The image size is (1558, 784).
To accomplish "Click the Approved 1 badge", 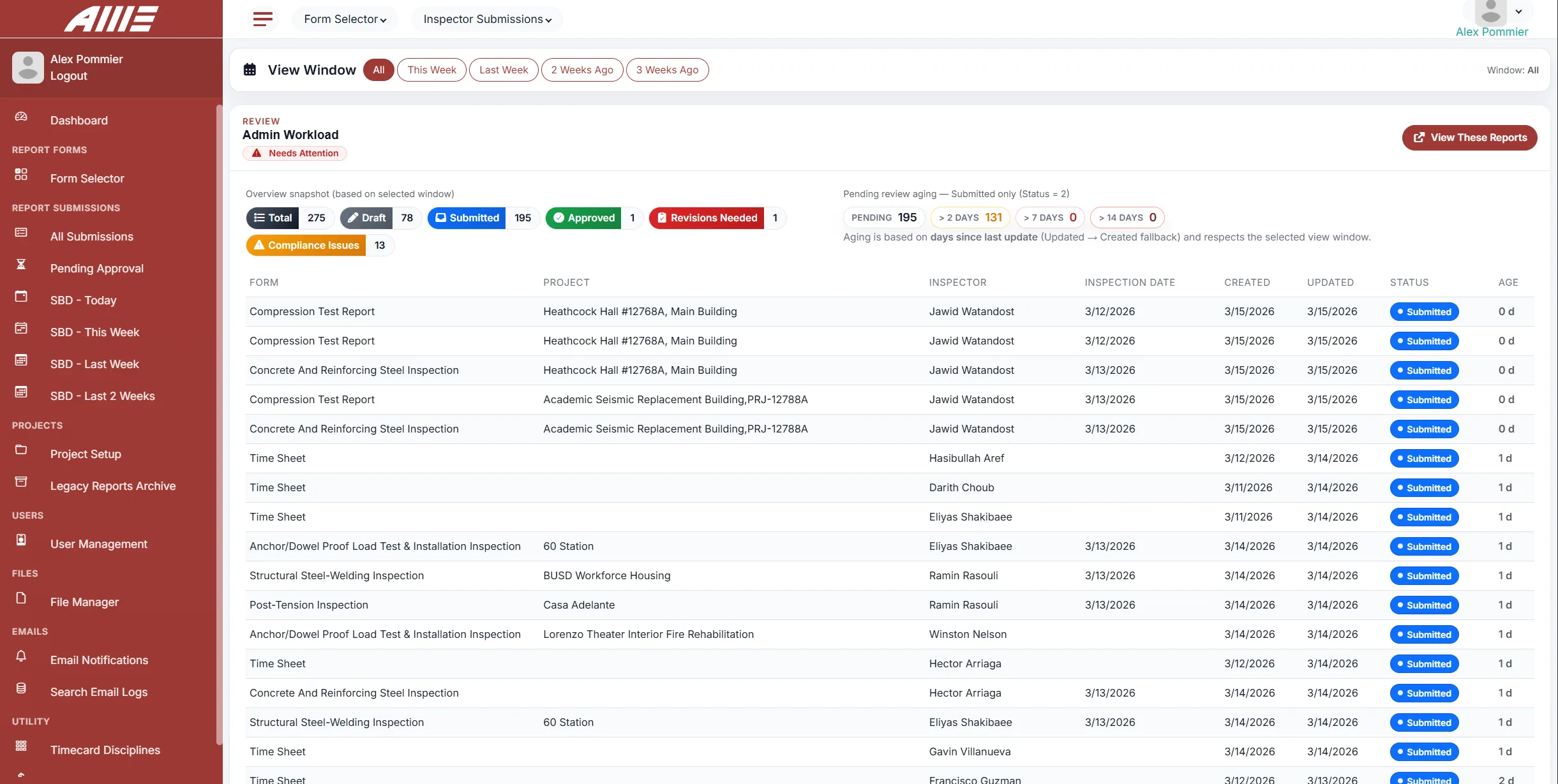I will [594, 218].
